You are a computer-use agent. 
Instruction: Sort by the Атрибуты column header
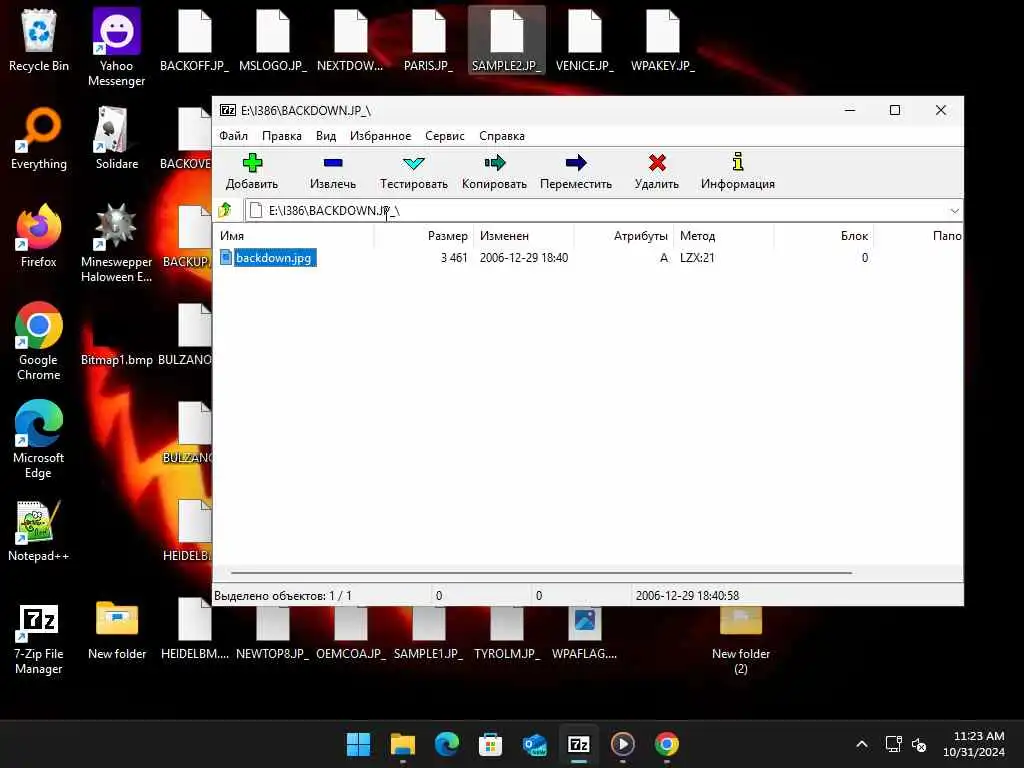coord(624,236)
